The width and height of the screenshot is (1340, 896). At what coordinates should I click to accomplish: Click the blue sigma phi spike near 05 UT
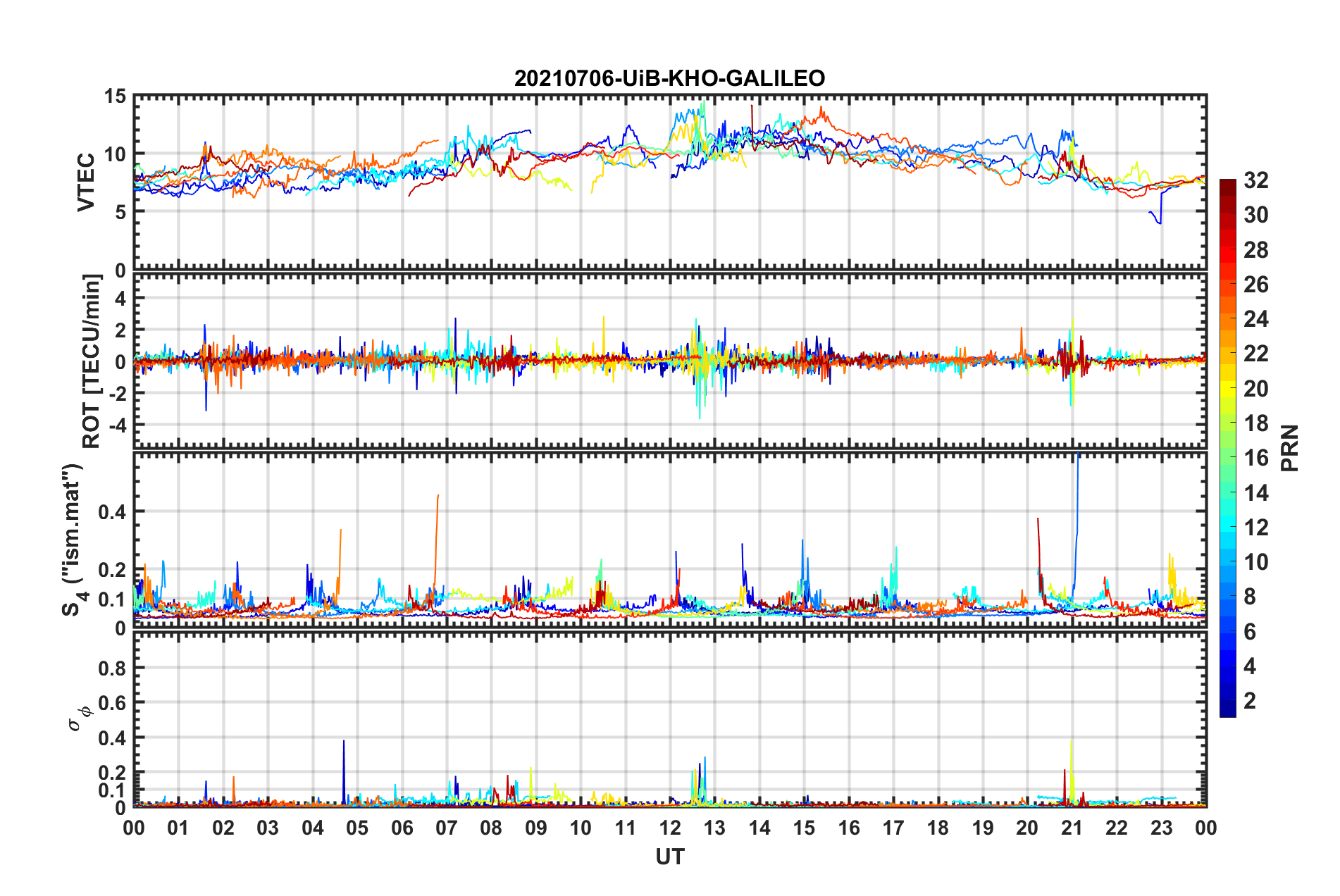pyautogui.click(x=344, y=771)
